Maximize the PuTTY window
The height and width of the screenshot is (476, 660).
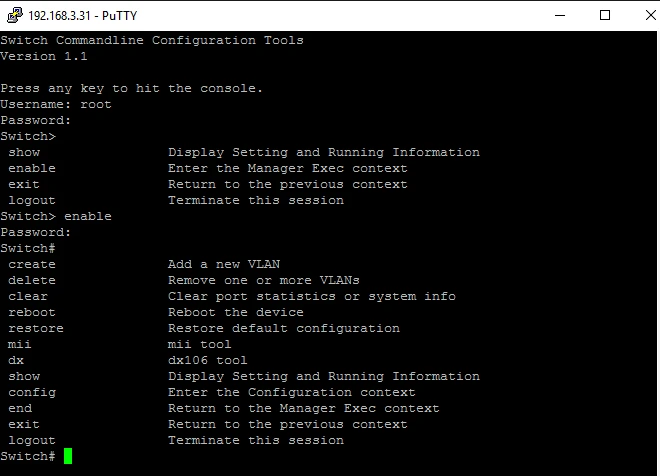click(x=604, y=15)
